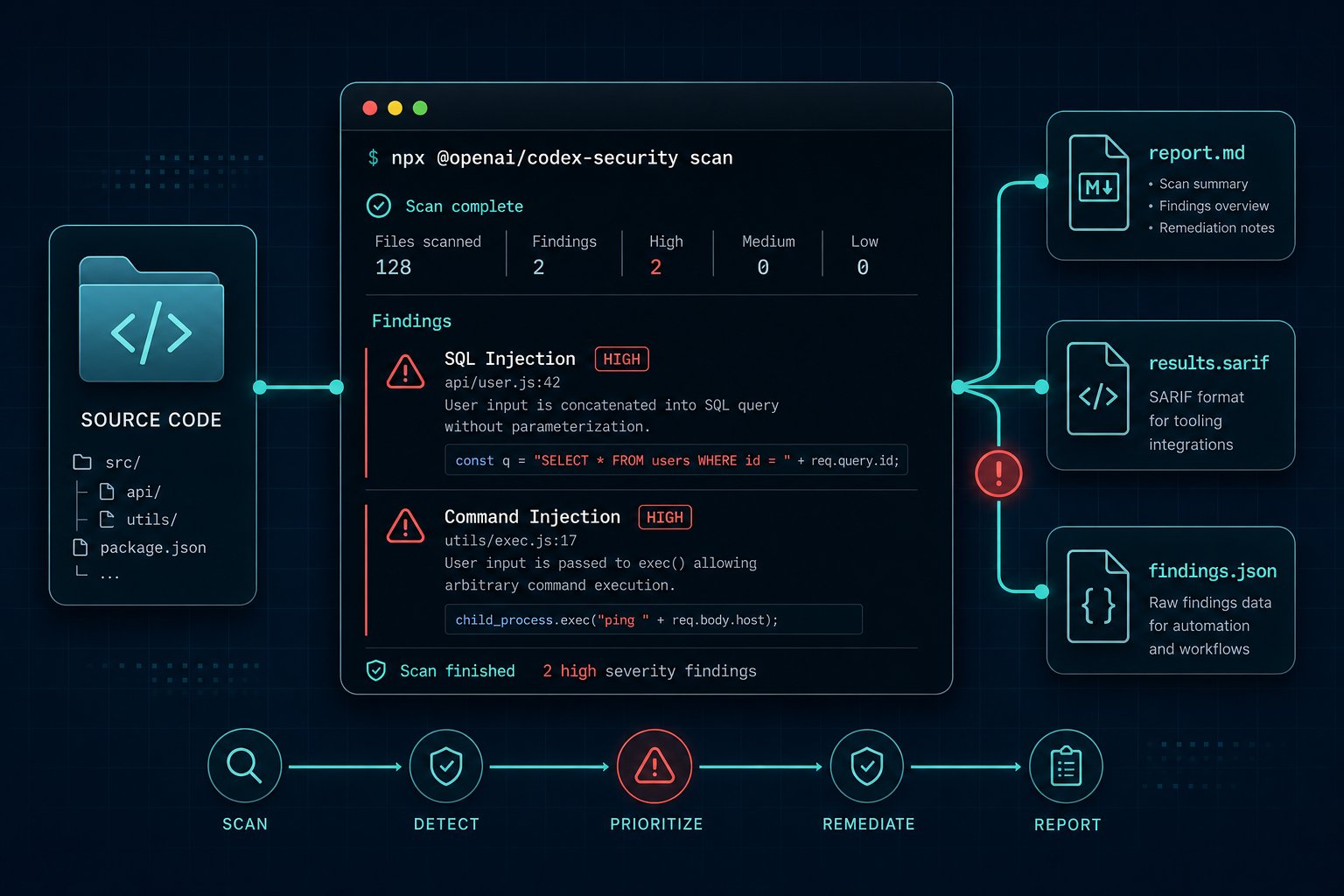Open the report.md card title
The width and height of the screenshot is (1344, 896).
pyautogui.click(x=1196, y=153)
